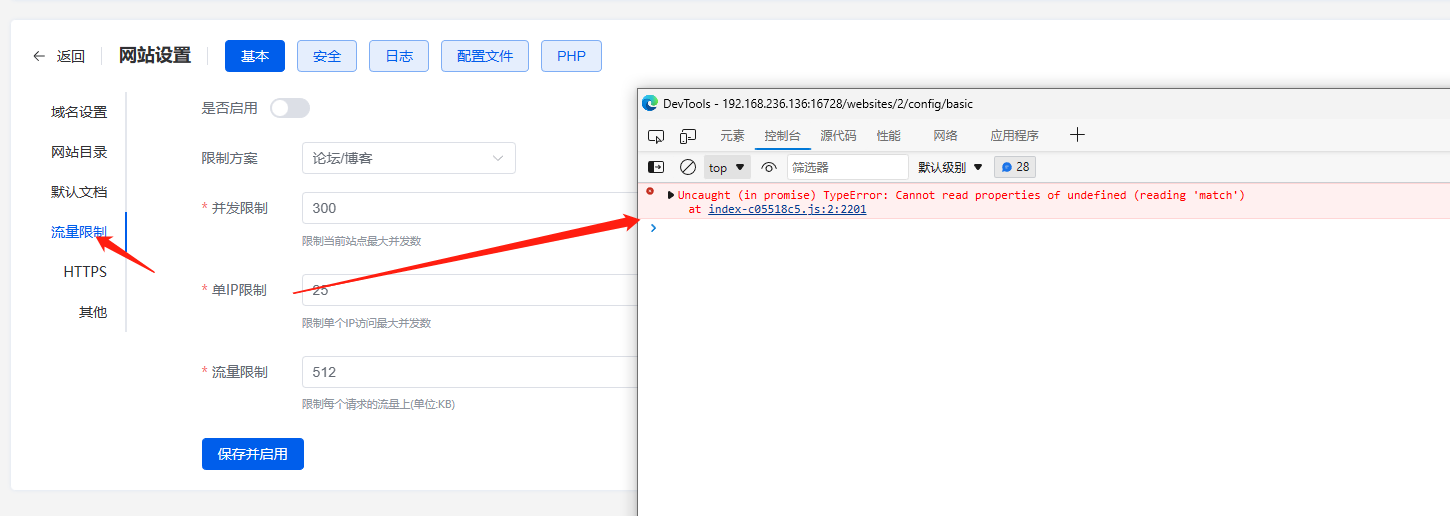Open the DevTools 元素 tab

coord(732,136)
